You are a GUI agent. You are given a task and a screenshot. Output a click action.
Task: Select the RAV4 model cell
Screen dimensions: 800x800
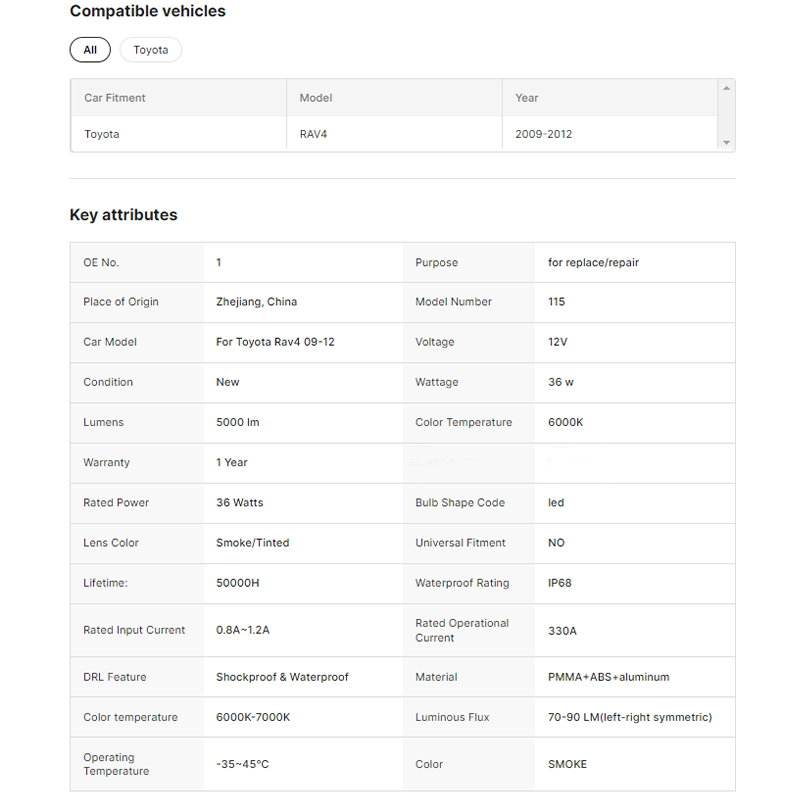click(x=313, y=134)
